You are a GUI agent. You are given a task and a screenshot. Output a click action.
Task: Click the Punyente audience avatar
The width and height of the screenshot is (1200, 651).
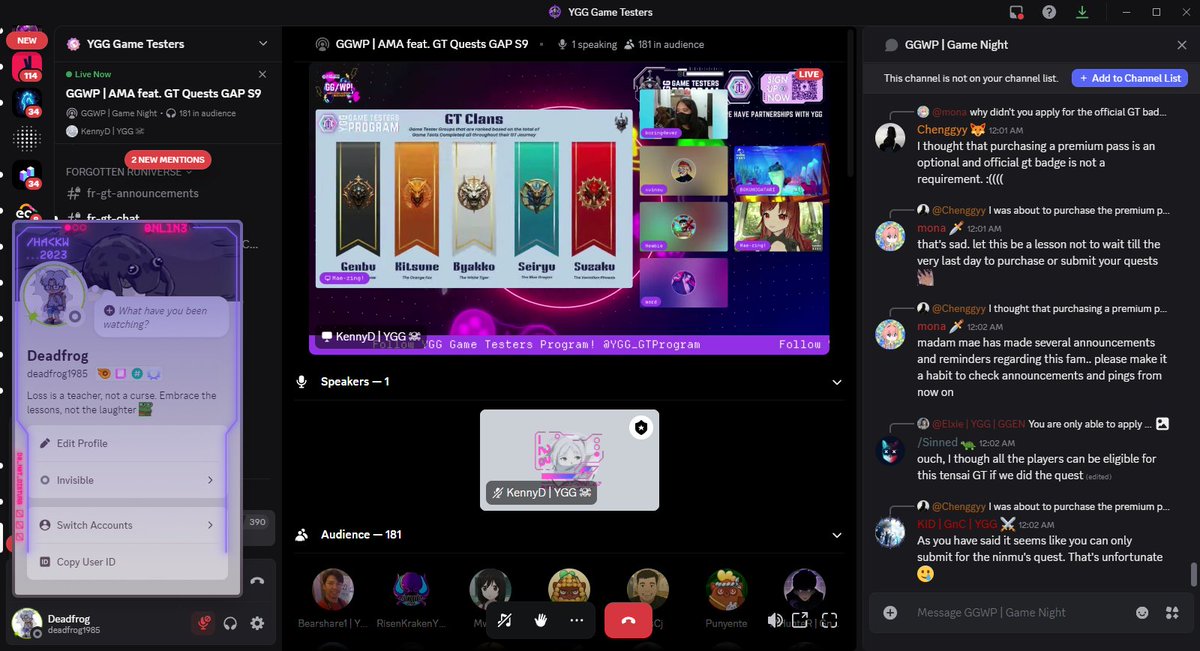[x=726, y=590]
